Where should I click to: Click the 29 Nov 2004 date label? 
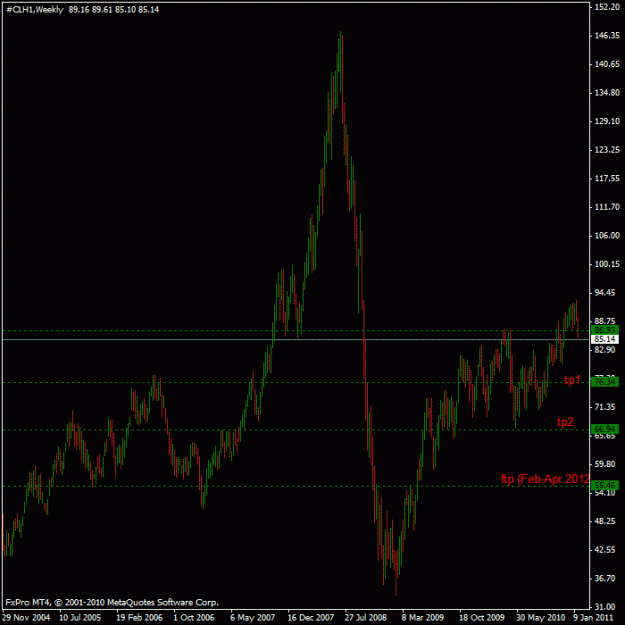[26, 618]
